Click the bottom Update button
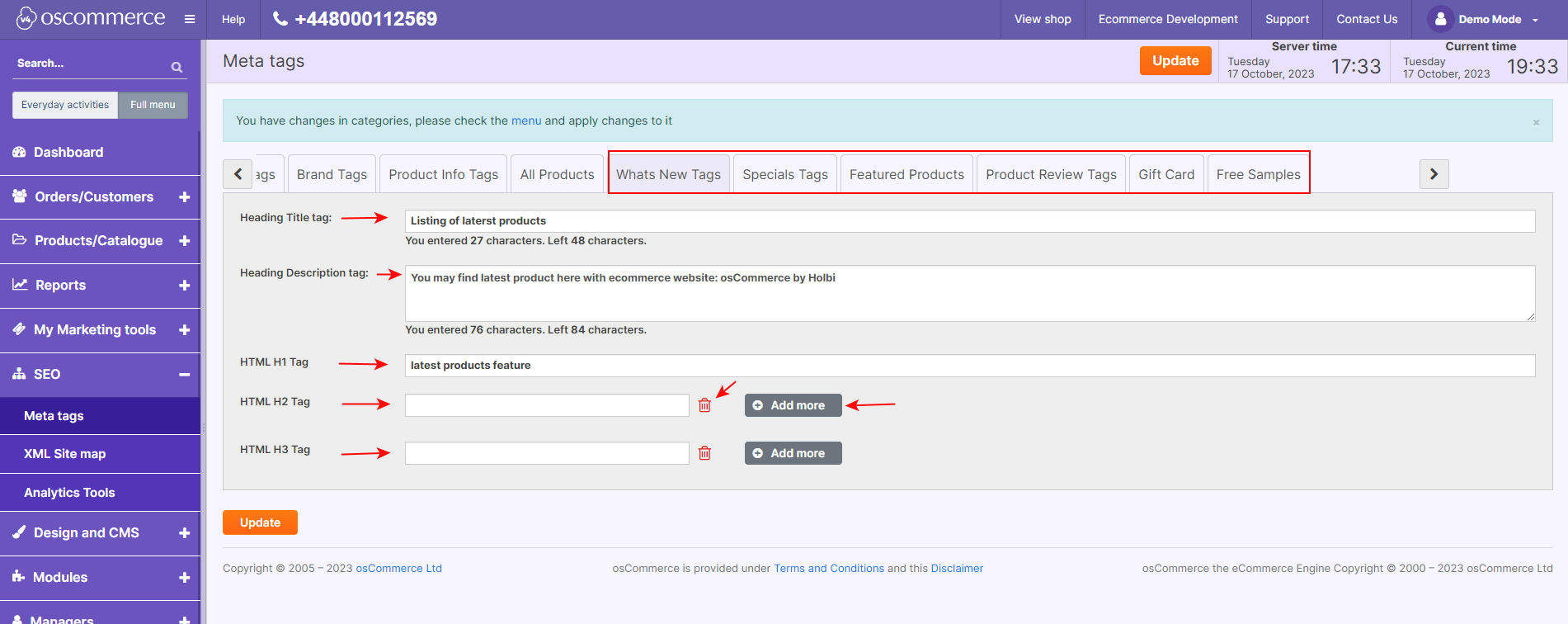 click(x=260, y=522)
